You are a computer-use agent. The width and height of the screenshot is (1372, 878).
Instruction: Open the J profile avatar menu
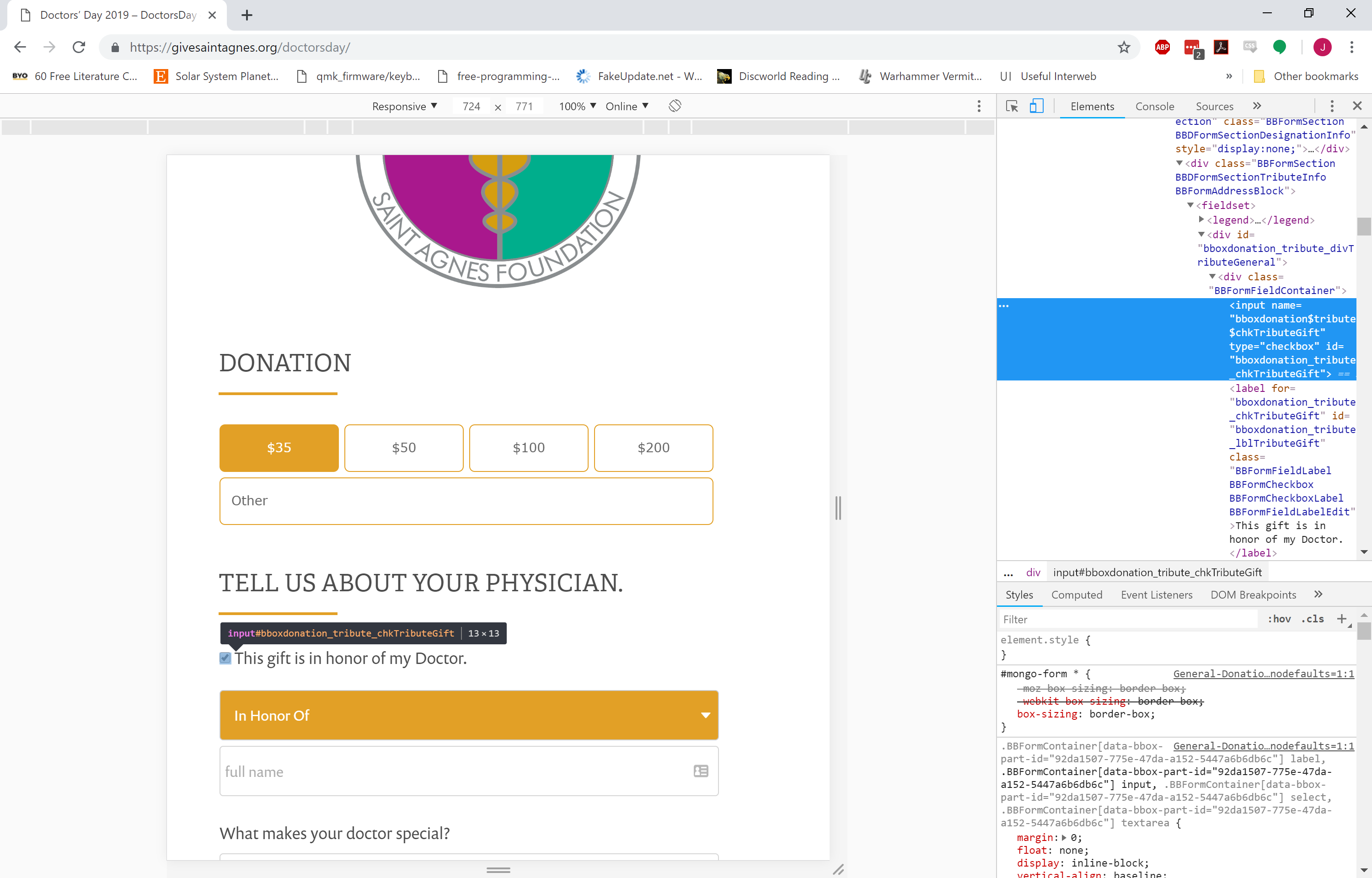click(x=1322, y=47)
